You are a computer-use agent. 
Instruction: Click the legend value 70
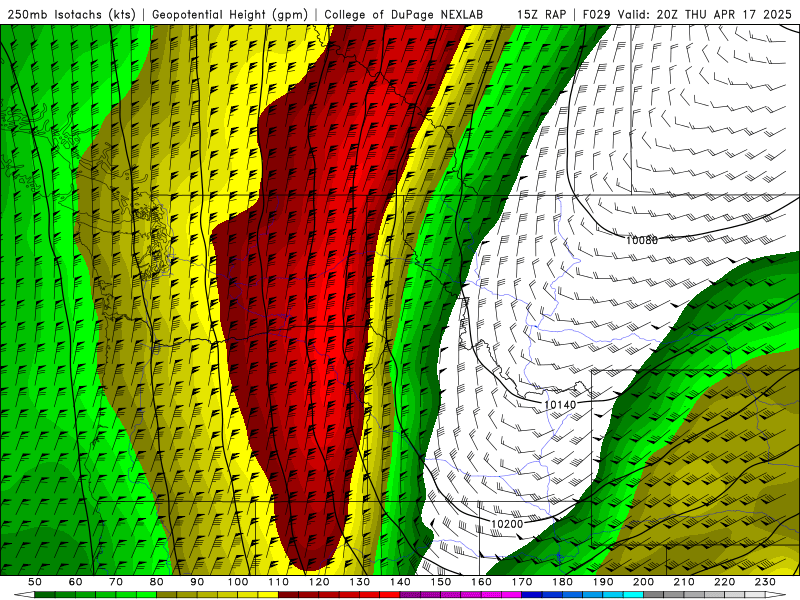coord(116,582)
